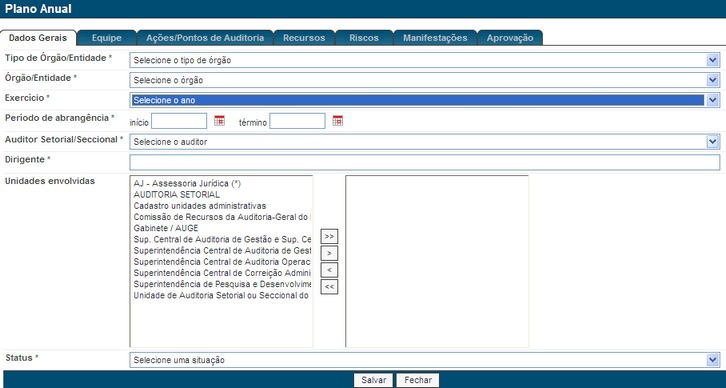Move selected unit right with > button
The height and width of the screenshot is (388, 726).
[x=329, y=253]
